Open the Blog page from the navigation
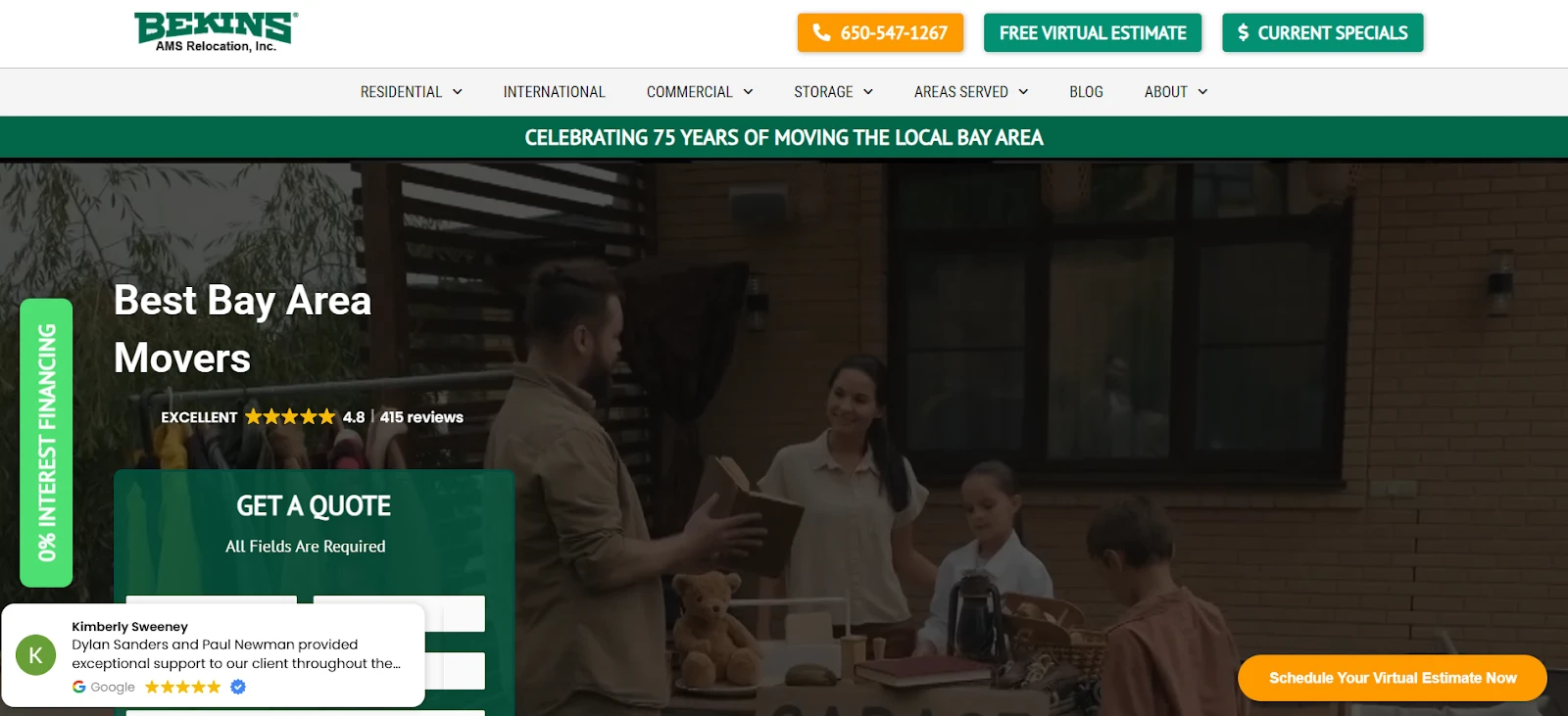The width and height of the screenshot is (1568, 716). click(x=1086, y=92)
